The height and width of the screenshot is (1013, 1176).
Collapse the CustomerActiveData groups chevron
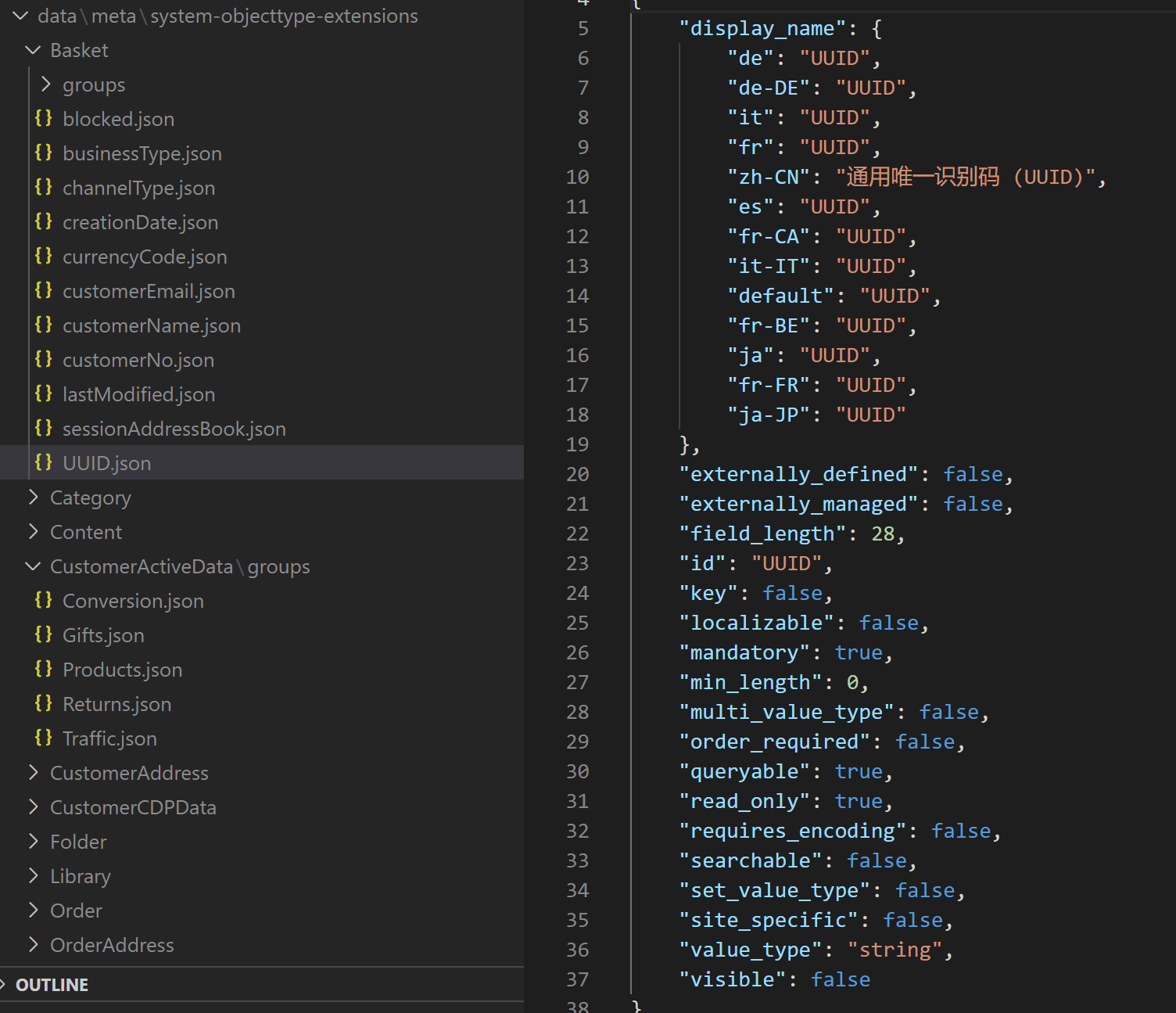[x=33, y=566]
